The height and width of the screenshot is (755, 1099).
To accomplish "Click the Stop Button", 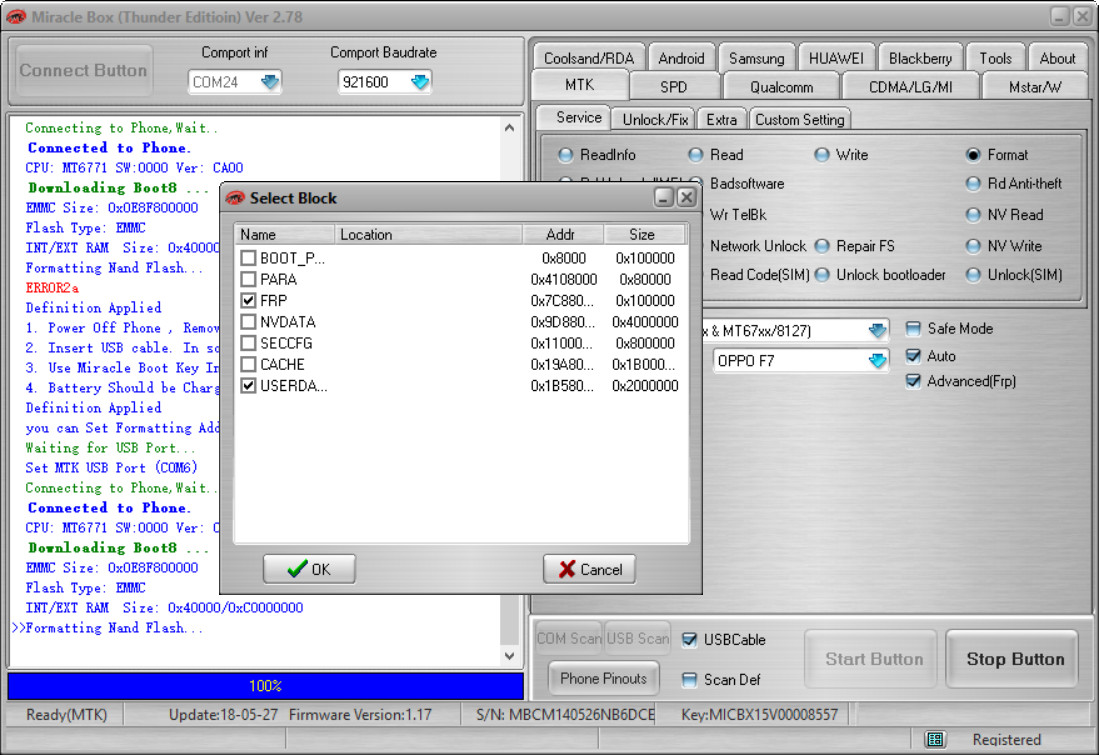I will (1014, 659).
